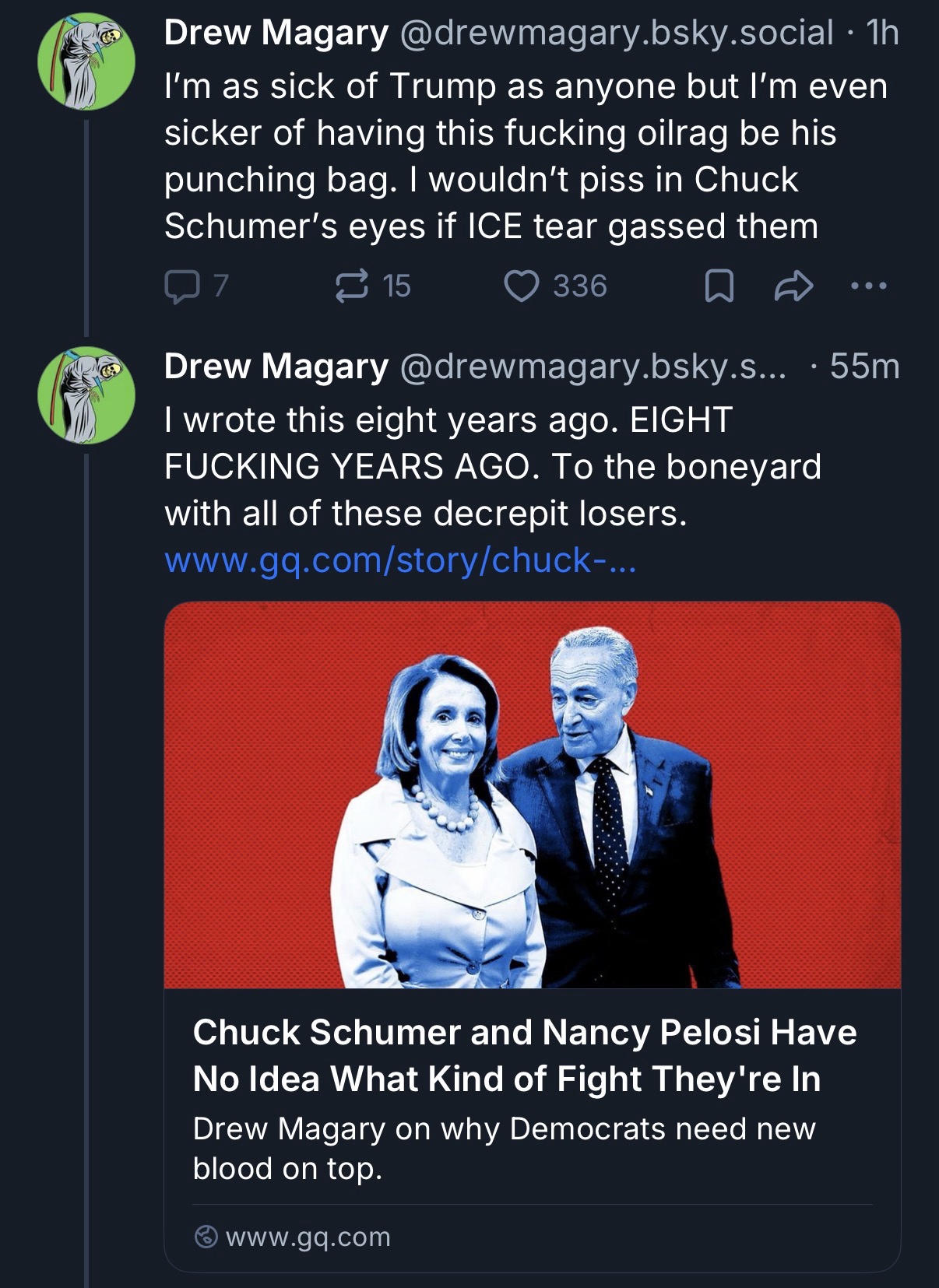Click Drew Magary name on first post
Screen dimensions: 939x1288
tap(276, 33)
